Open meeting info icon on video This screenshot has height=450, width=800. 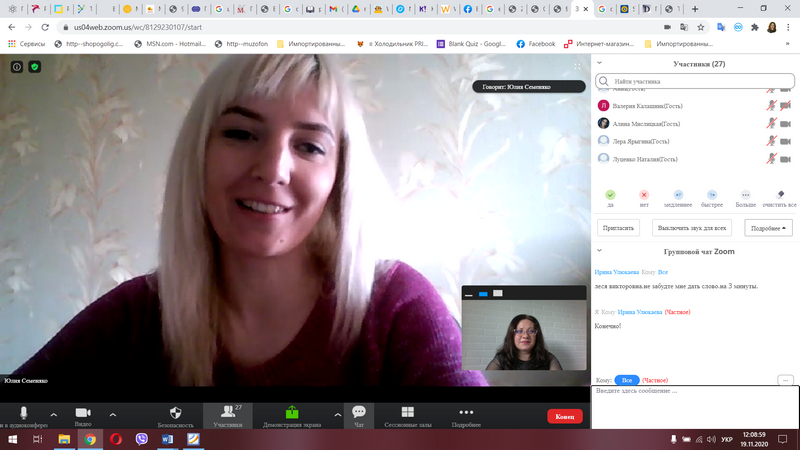click(x=17, y=67)
